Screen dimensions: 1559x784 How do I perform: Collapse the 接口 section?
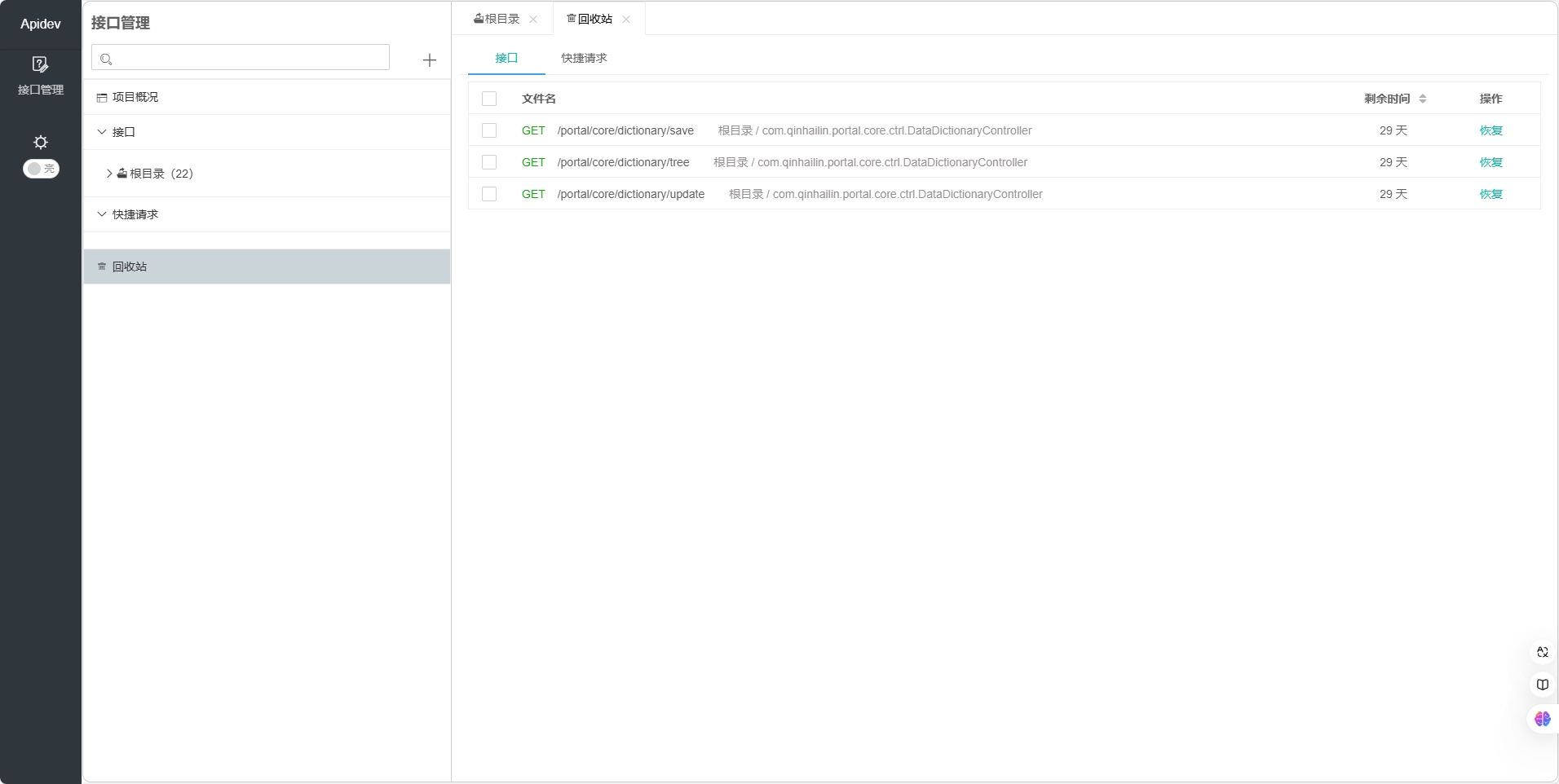[102, 132]
